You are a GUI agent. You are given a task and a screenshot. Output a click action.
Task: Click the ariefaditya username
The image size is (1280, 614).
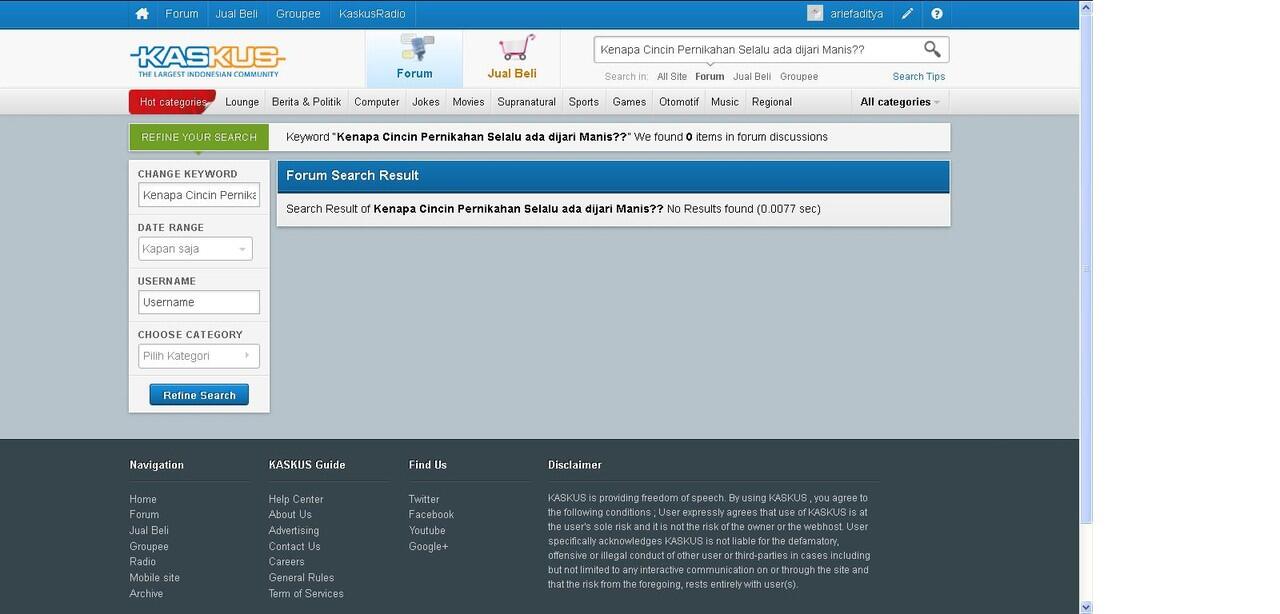coord(857,14)
